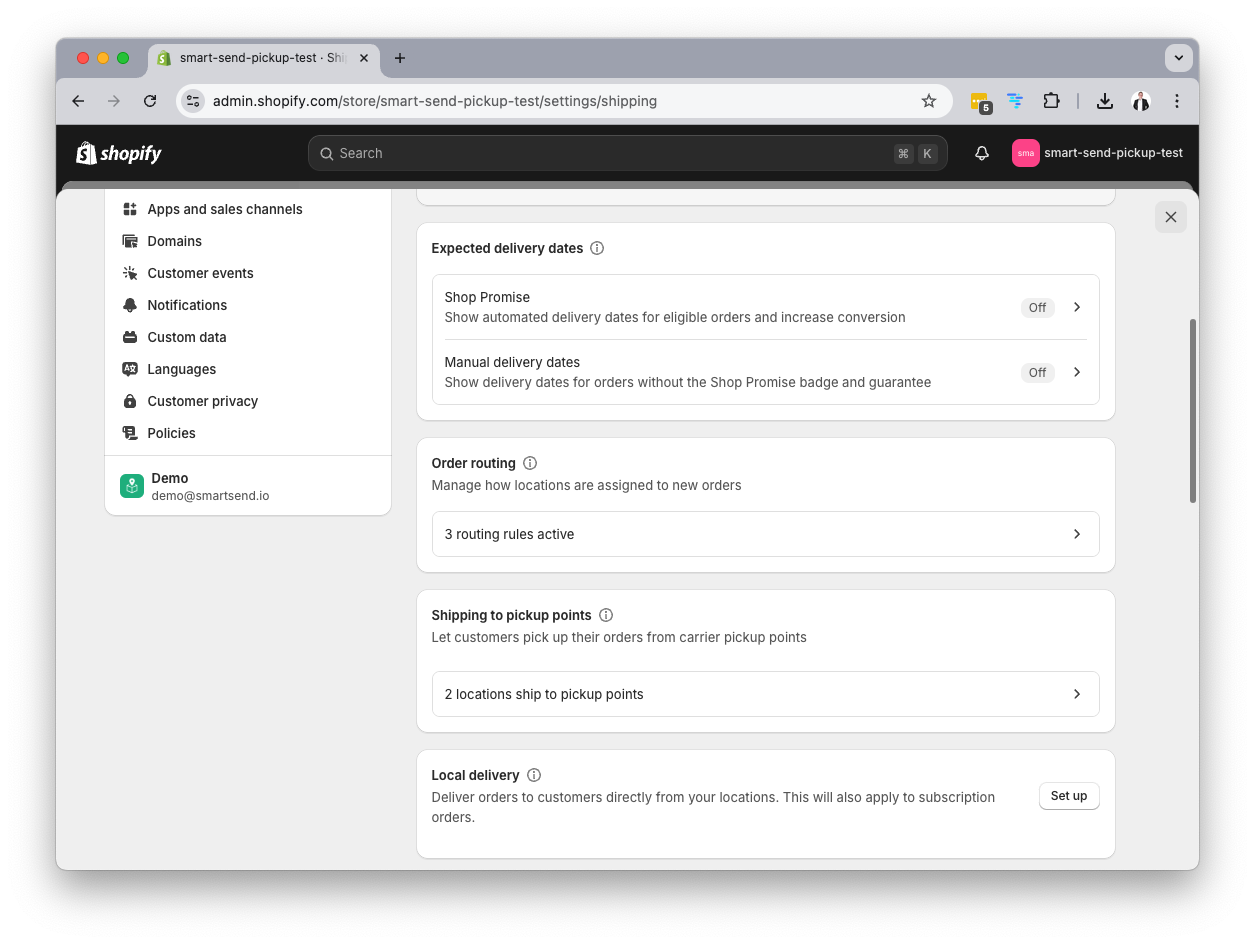Select Notifications in settings sidebar
The width and height of the screenshot is (1255, 944).
click(187, 305)
